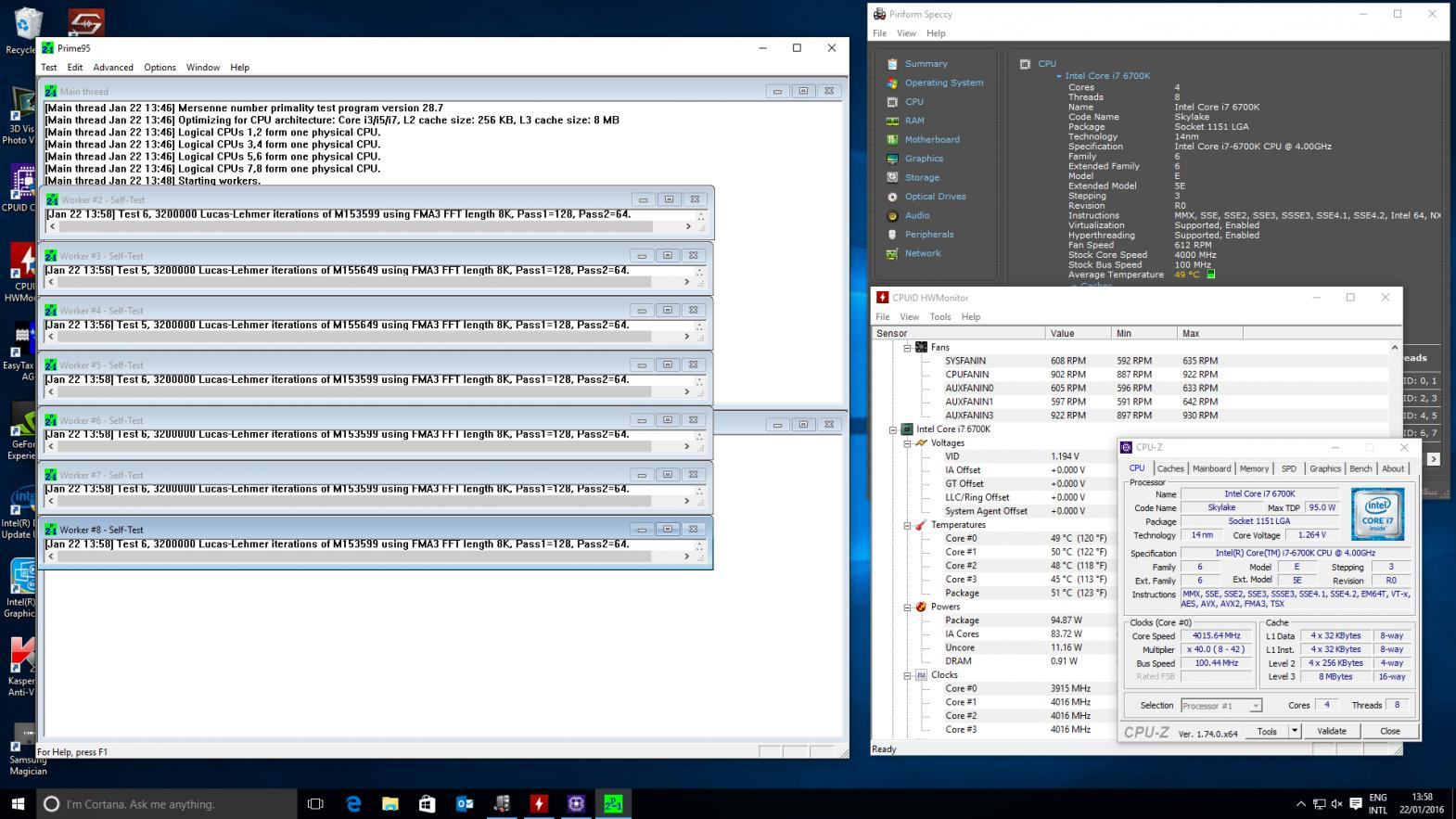The width and height of the screenshot is (1456, 819).
Task: Switch to SPD tab in CPU-Z
Action: point(1289,468)
